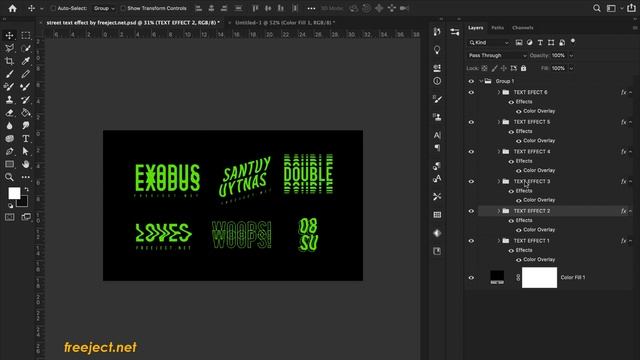
Task: Hide the Group 1 layer group
Action: tap(471, 81)
